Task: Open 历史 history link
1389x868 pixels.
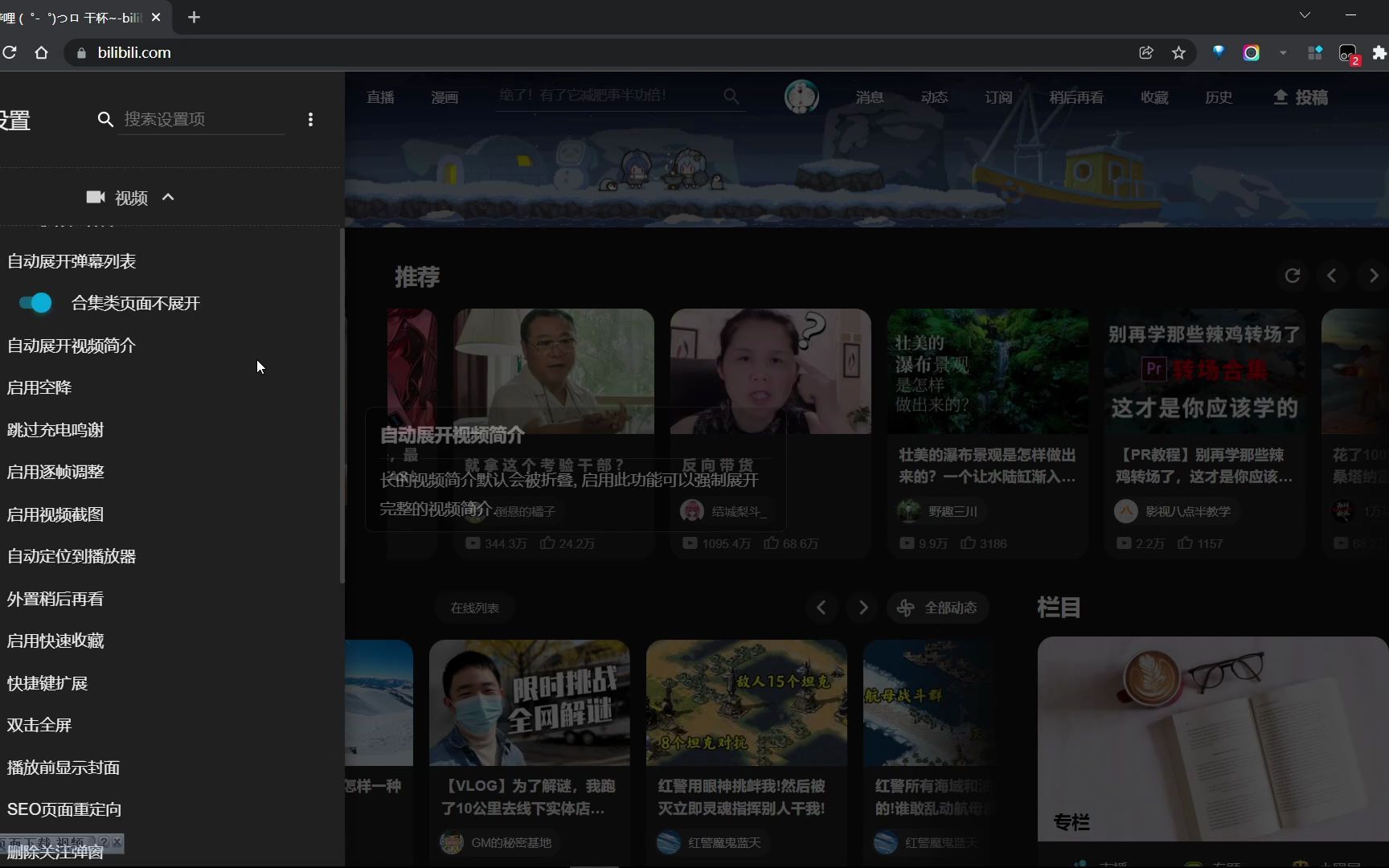Action: click(x=1219, y=97)
